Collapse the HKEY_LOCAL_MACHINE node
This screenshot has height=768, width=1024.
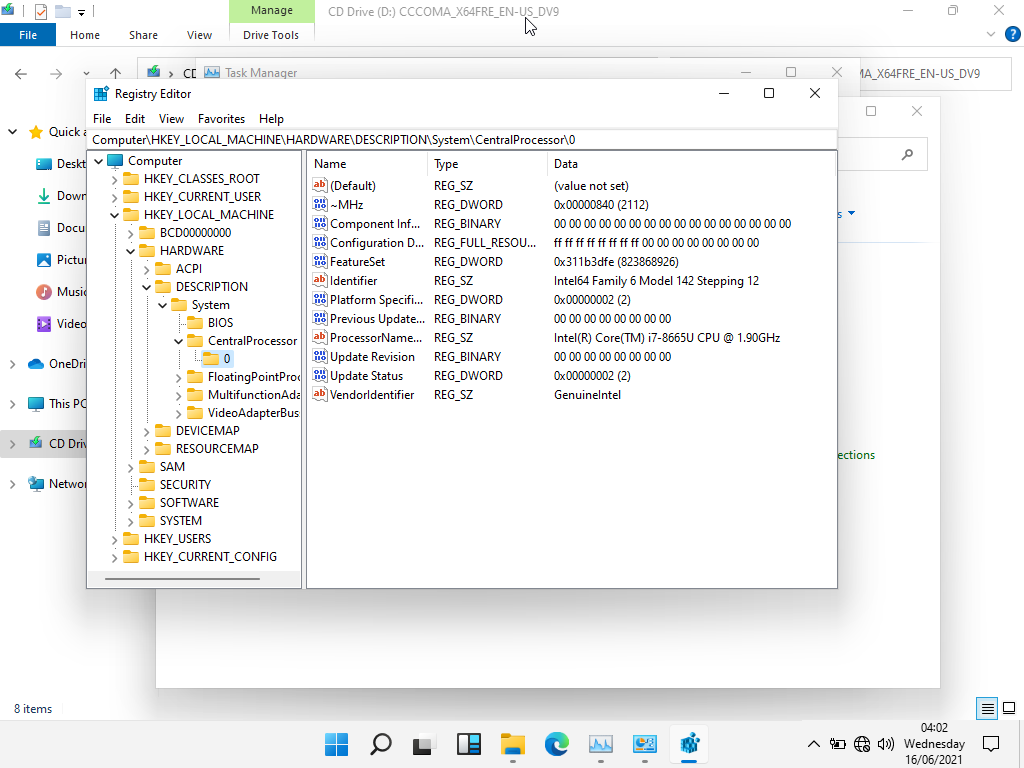(115, 215)
